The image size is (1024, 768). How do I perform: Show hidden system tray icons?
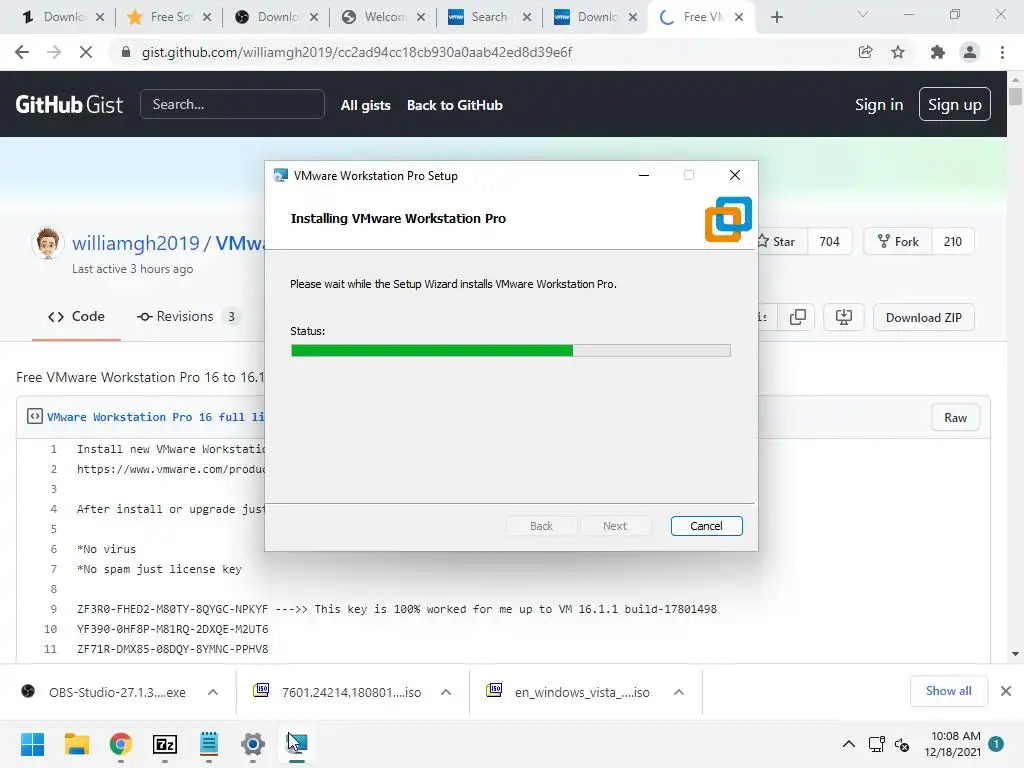[848, 744]
